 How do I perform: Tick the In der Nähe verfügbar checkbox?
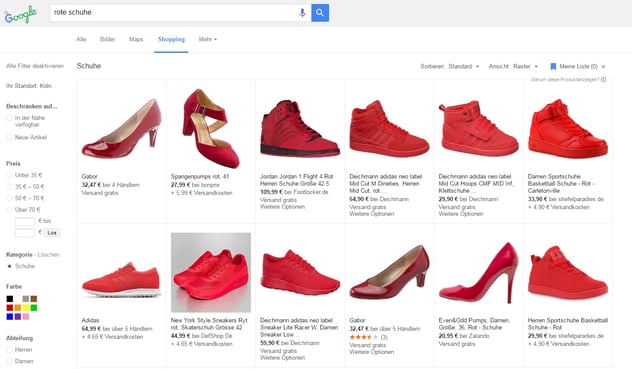pos(9,118)
